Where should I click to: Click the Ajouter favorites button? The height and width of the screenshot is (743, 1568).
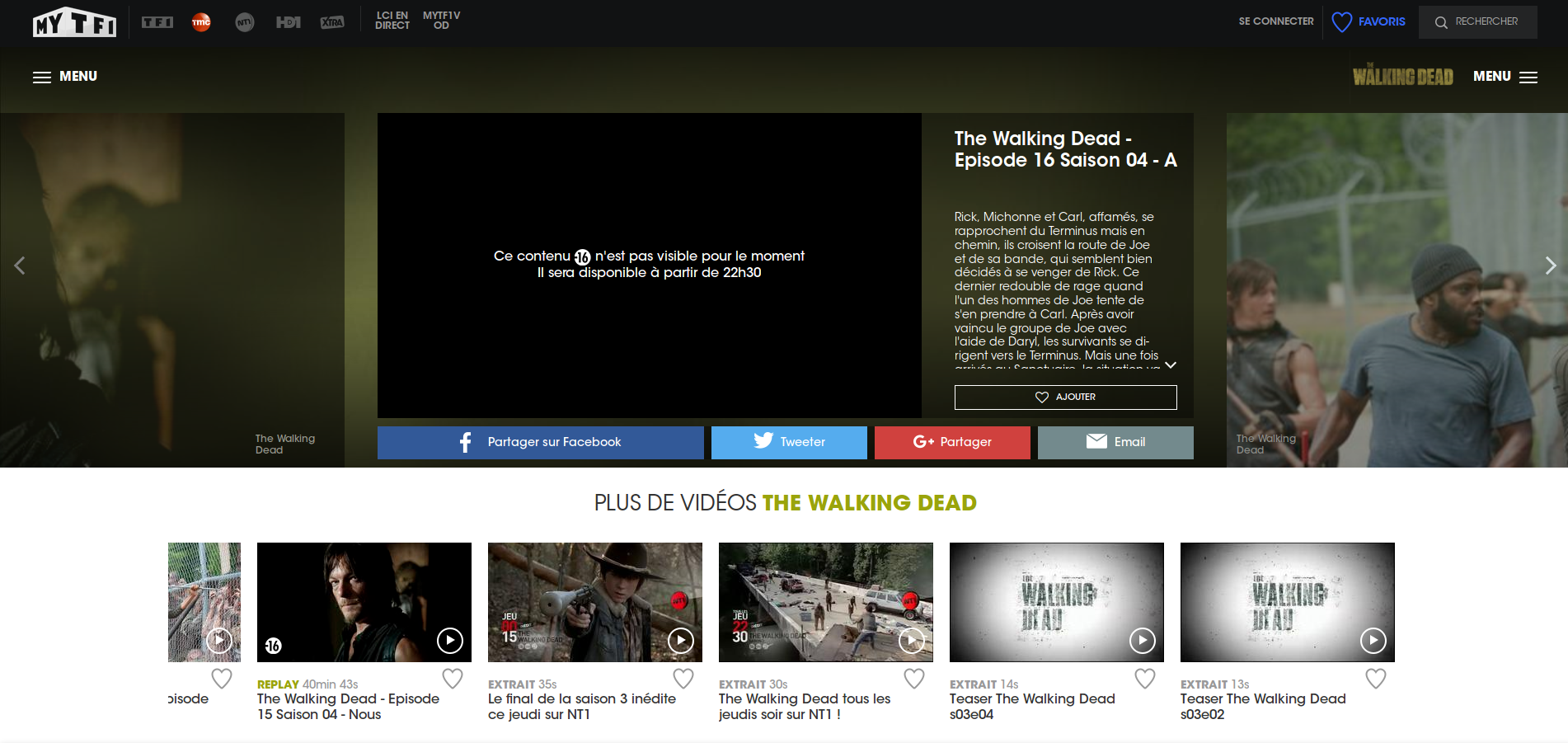pos(1065,397)
